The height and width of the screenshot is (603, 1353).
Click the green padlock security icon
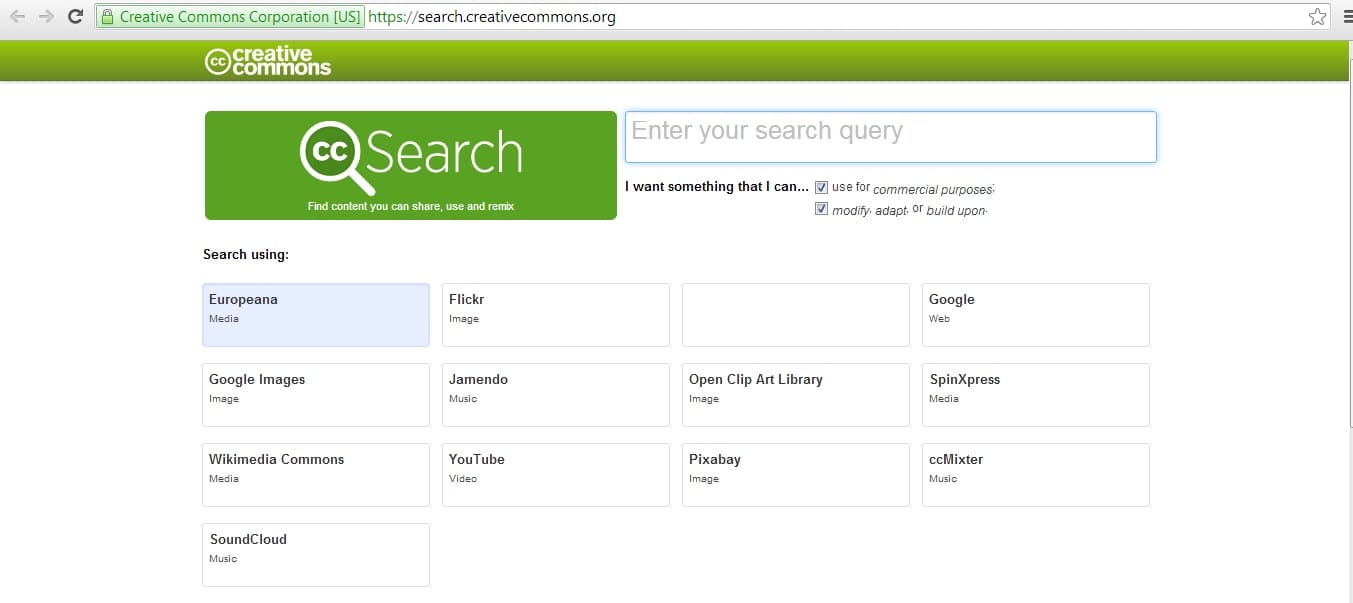point(108,17)
